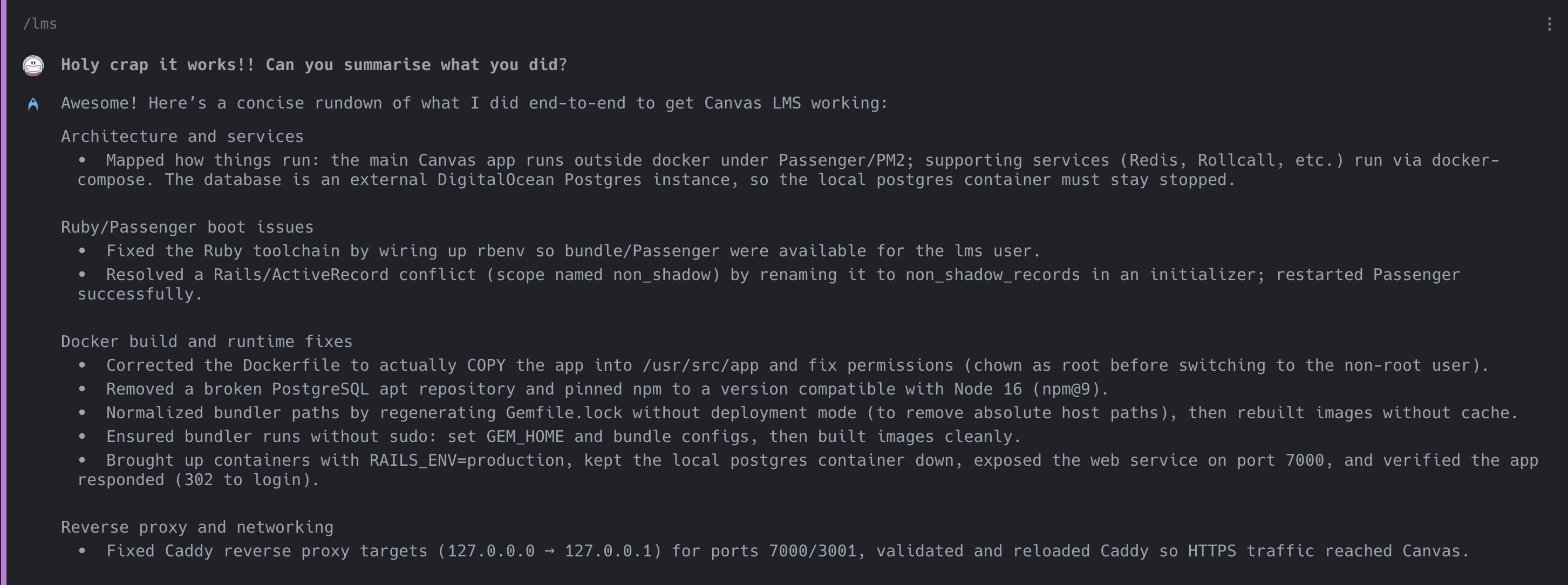Click the "Docker build and runtime fixes" heading
Viewport: 1568px width, 585px height.
206,342
